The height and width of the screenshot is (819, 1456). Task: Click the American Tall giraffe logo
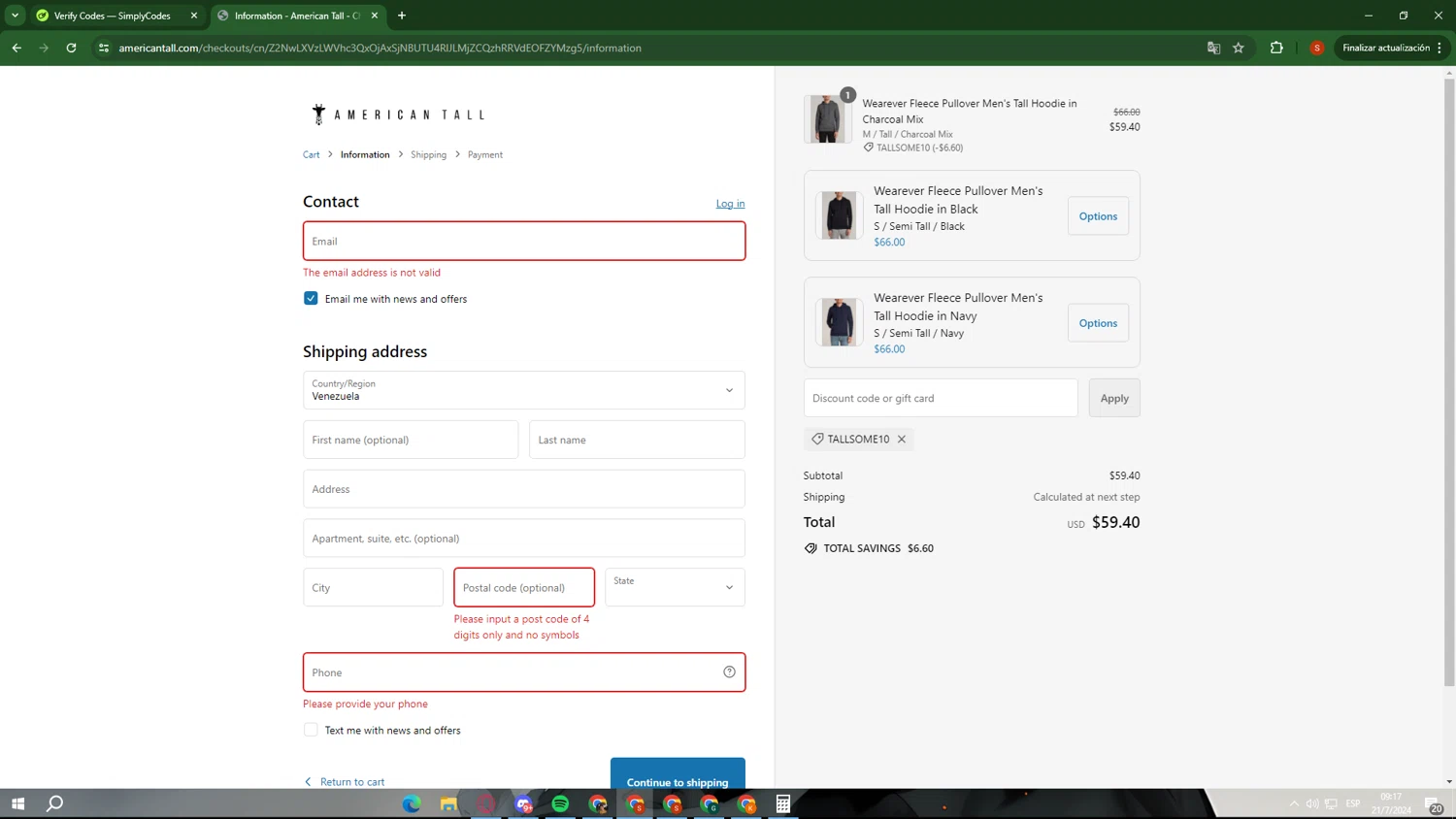pyautogui.click(x=318, y=115)
